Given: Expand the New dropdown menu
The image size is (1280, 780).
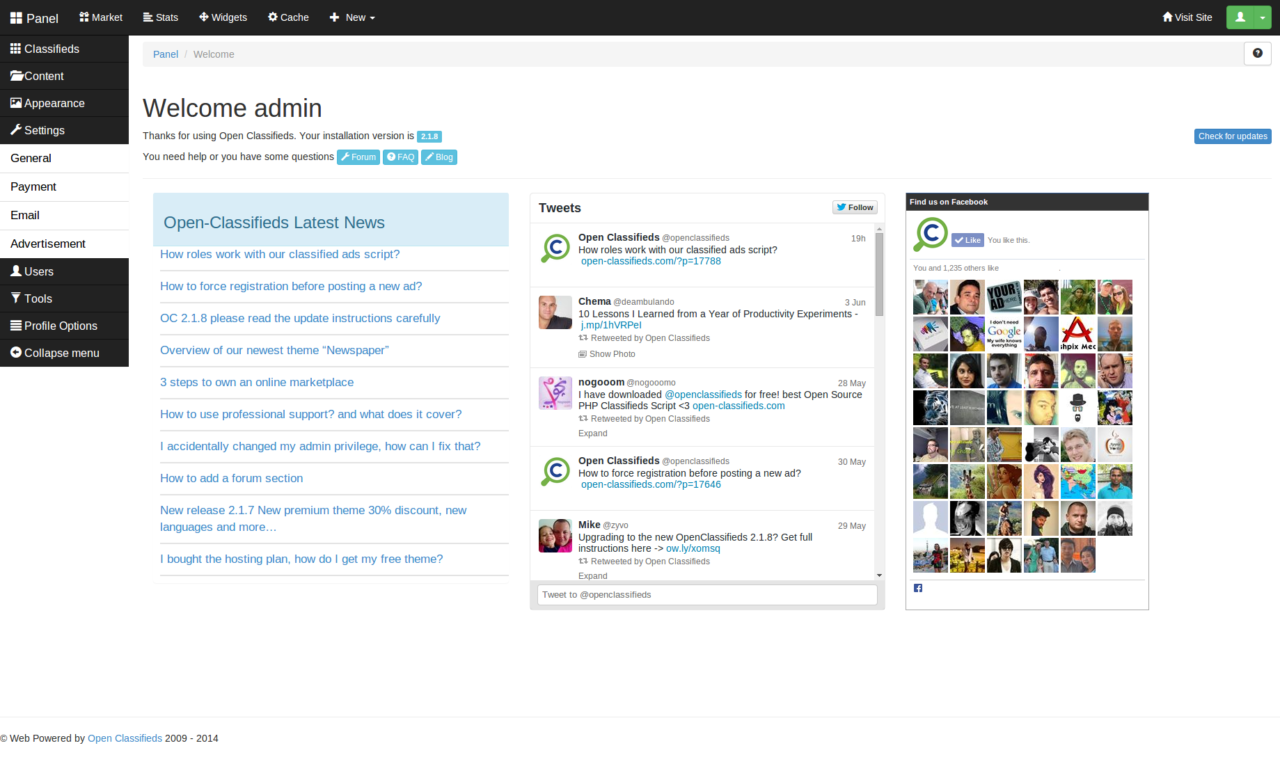Looking at the screenshot, I should pos(353,17).
